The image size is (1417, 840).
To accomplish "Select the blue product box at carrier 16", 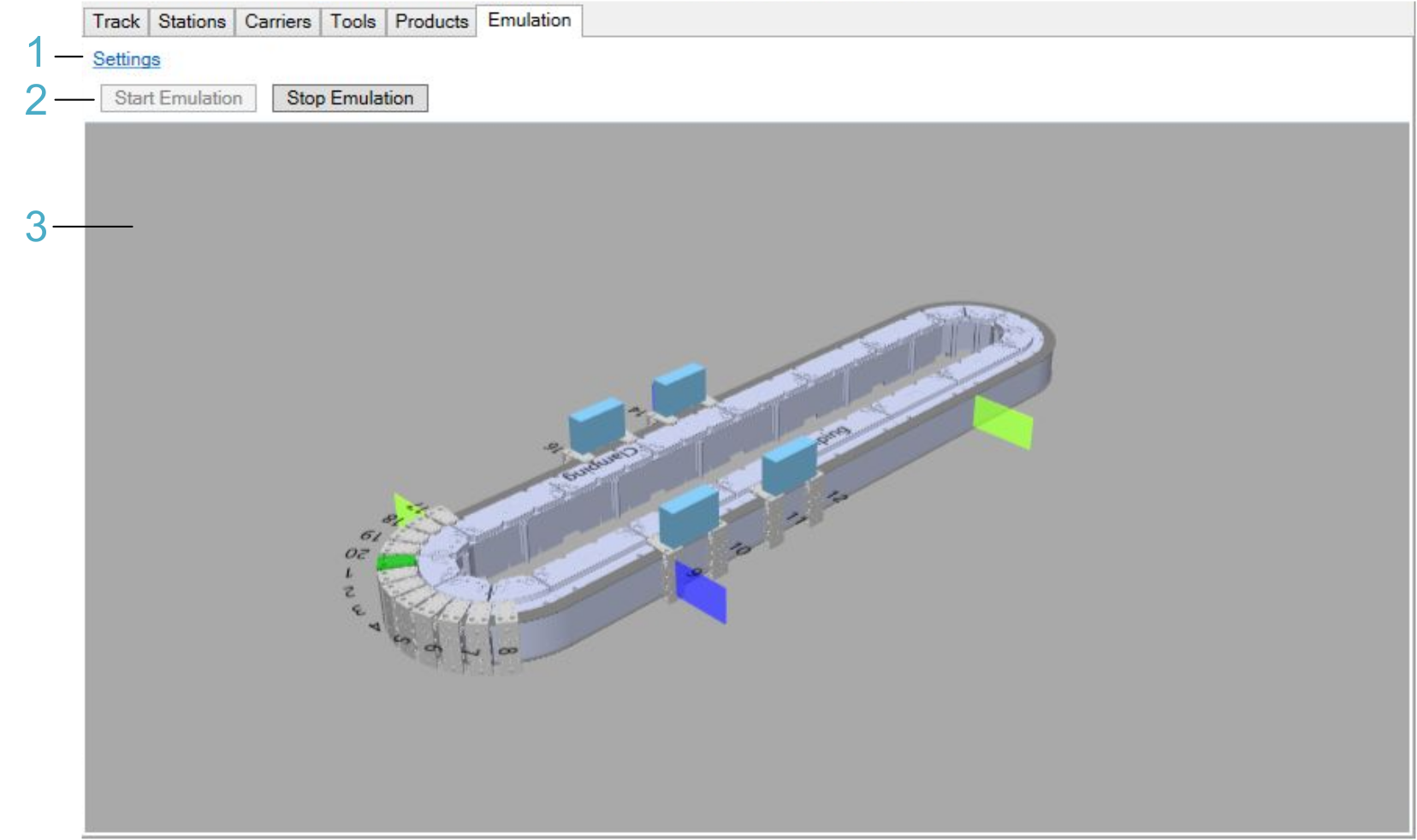I will (x=596, y=423).
